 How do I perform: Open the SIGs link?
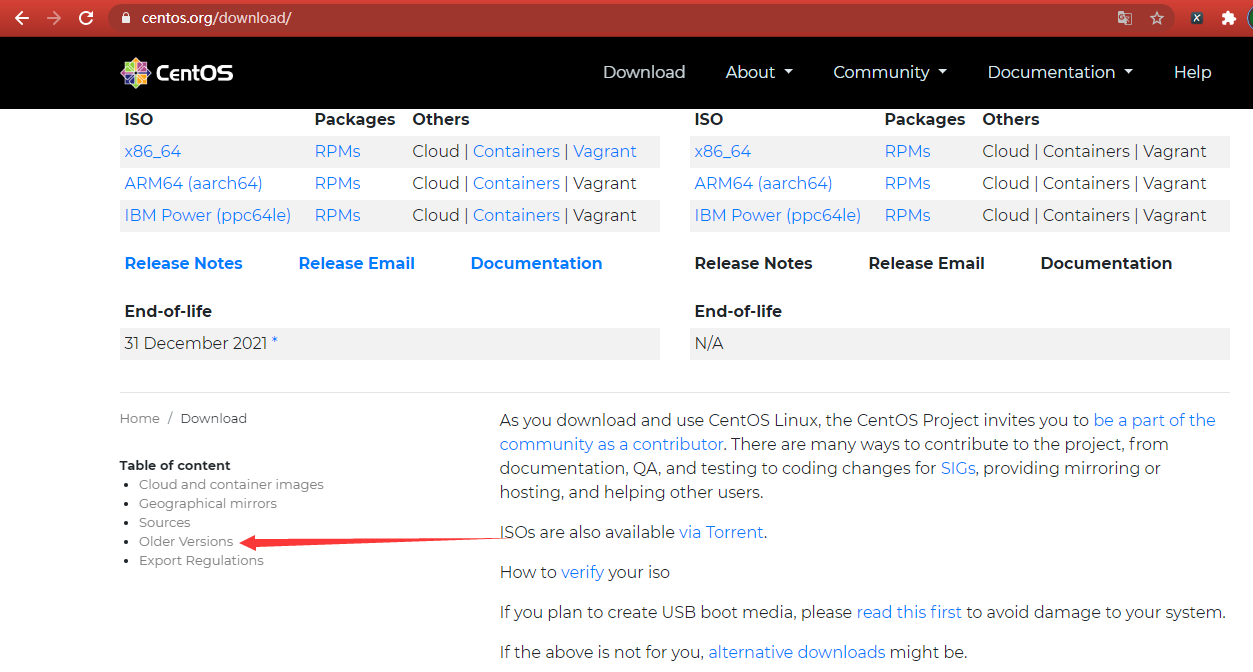click(x=958, y=468)
